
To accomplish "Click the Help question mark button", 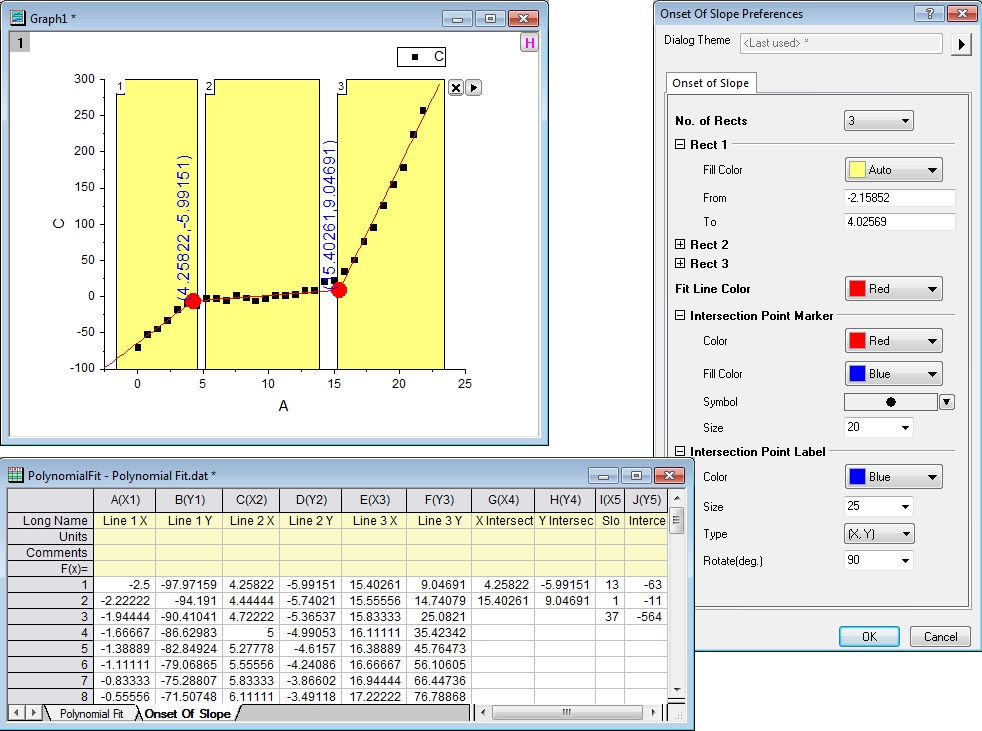I will pyautogui.click(x=929, y=14).
